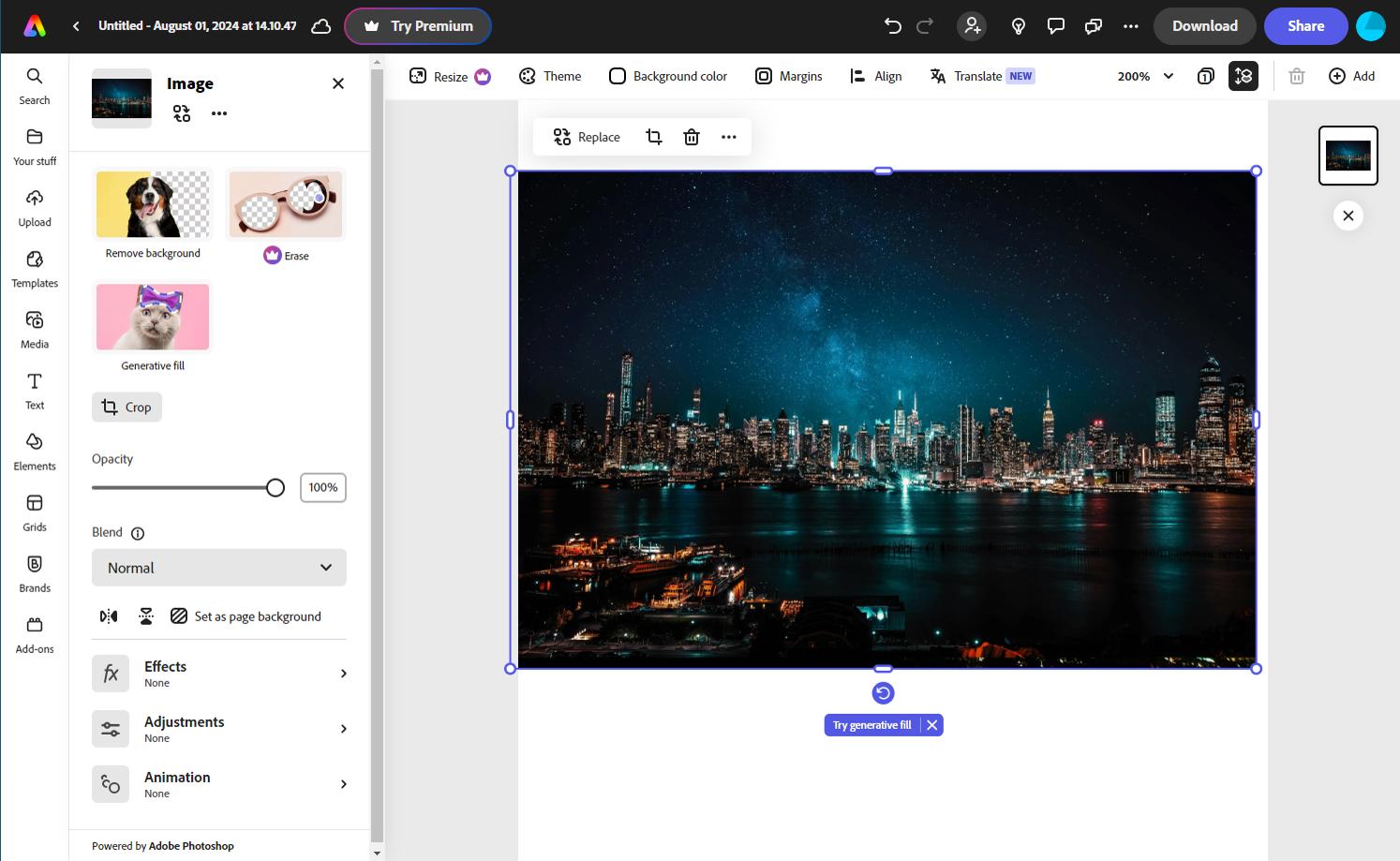Click the Download button
The height and width of the screenshot is (861, 1400).
pyautogui.click(x=1204, y=26)
